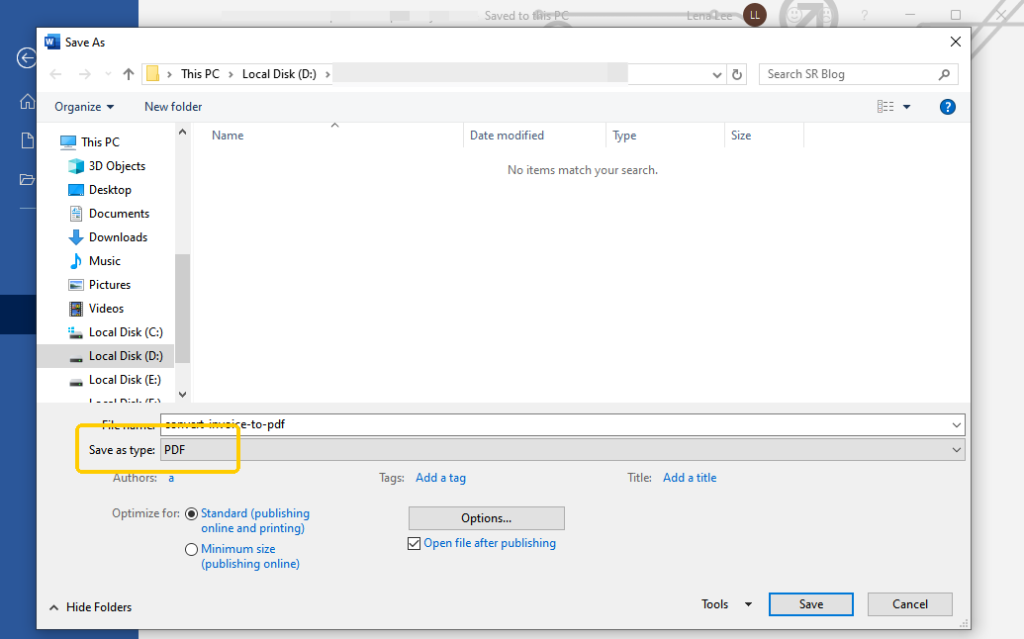
Task: Click the Back navigation arrow in dialog
Action: point(56,74)
